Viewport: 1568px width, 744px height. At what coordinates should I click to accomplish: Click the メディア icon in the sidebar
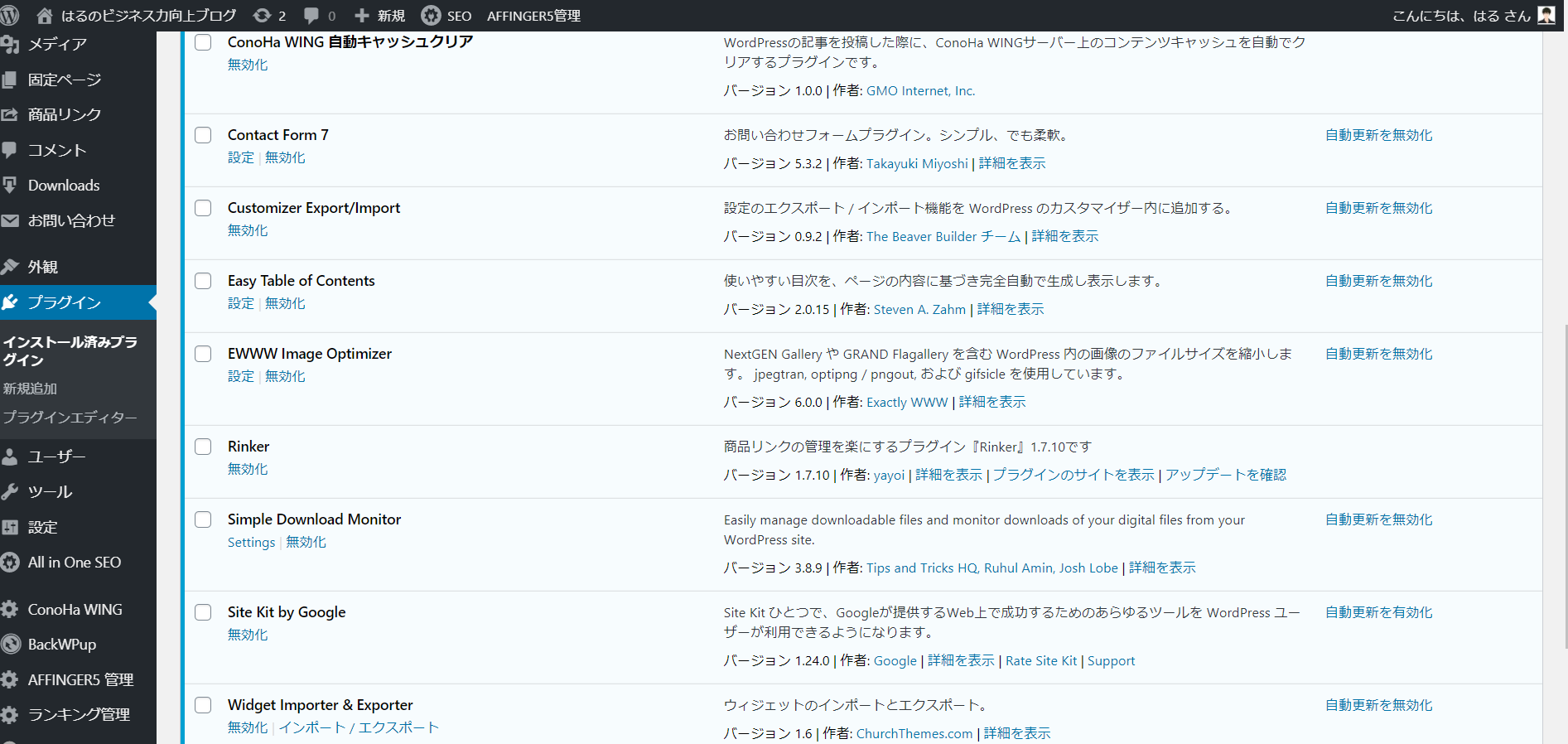pos(10,45)
